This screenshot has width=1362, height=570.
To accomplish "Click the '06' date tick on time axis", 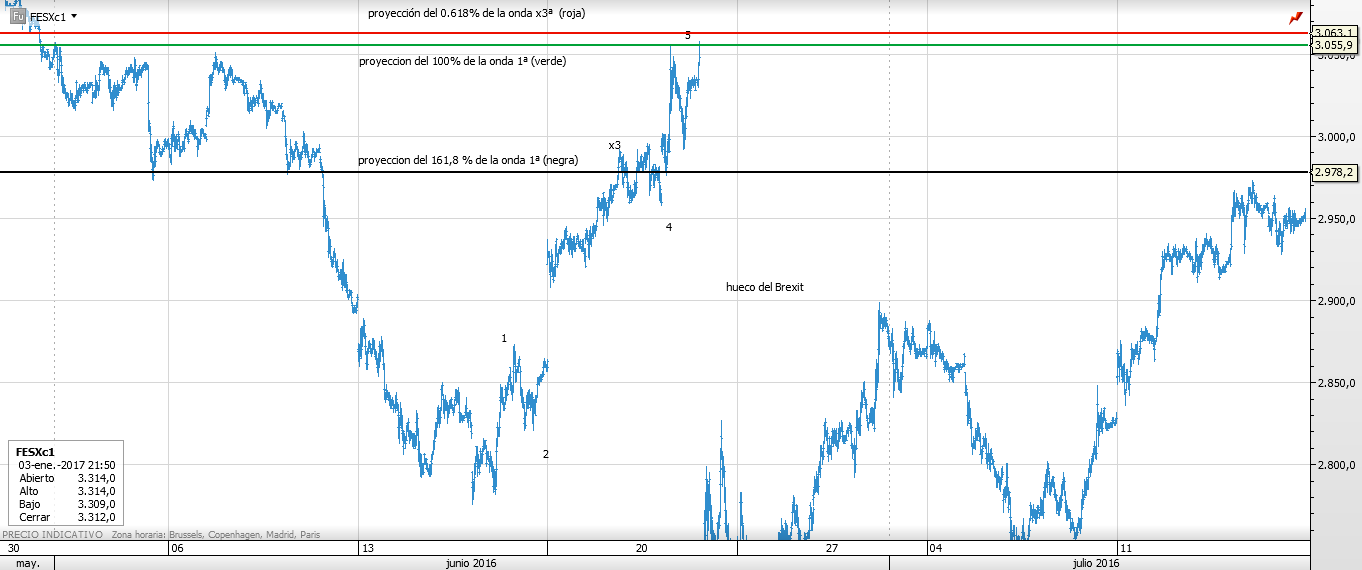I will point(177,549).
